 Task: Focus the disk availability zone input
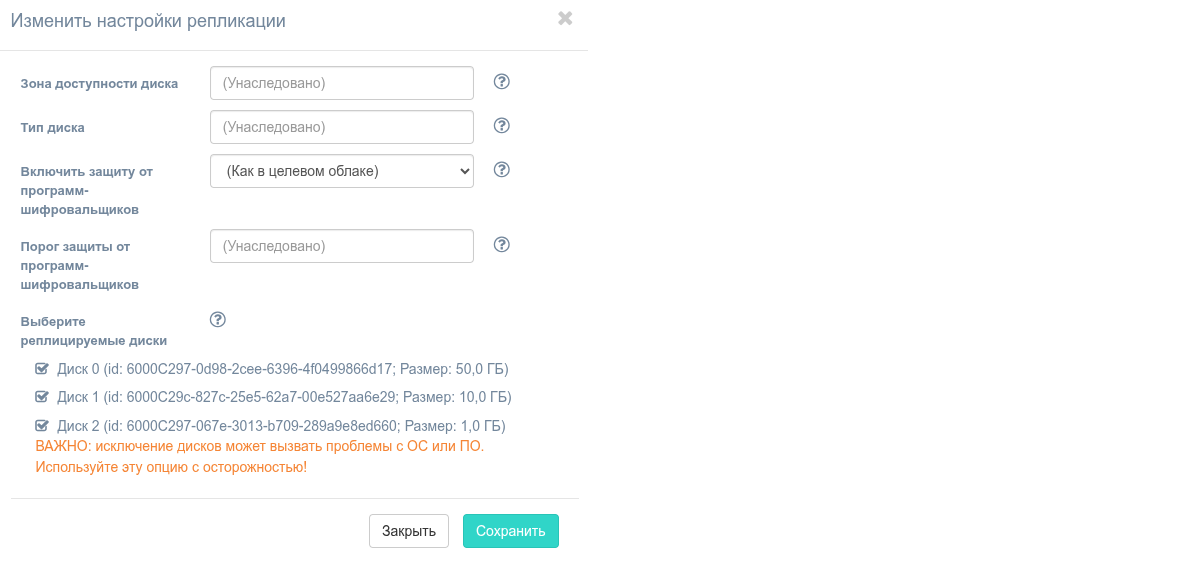(x=341, y=83)
